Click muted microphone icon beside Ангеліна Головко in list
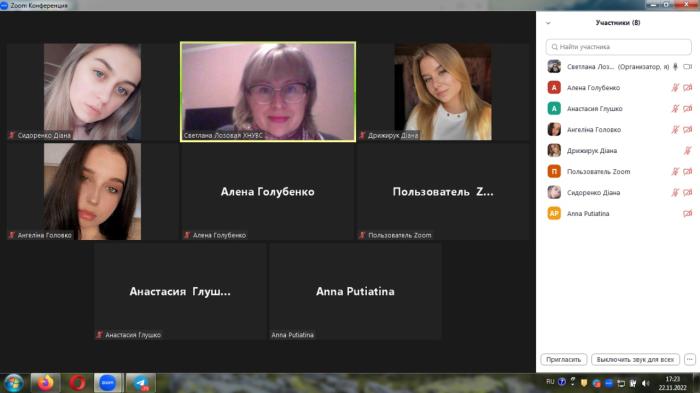Viewport: 700px width, 393px height. (675, 130)
